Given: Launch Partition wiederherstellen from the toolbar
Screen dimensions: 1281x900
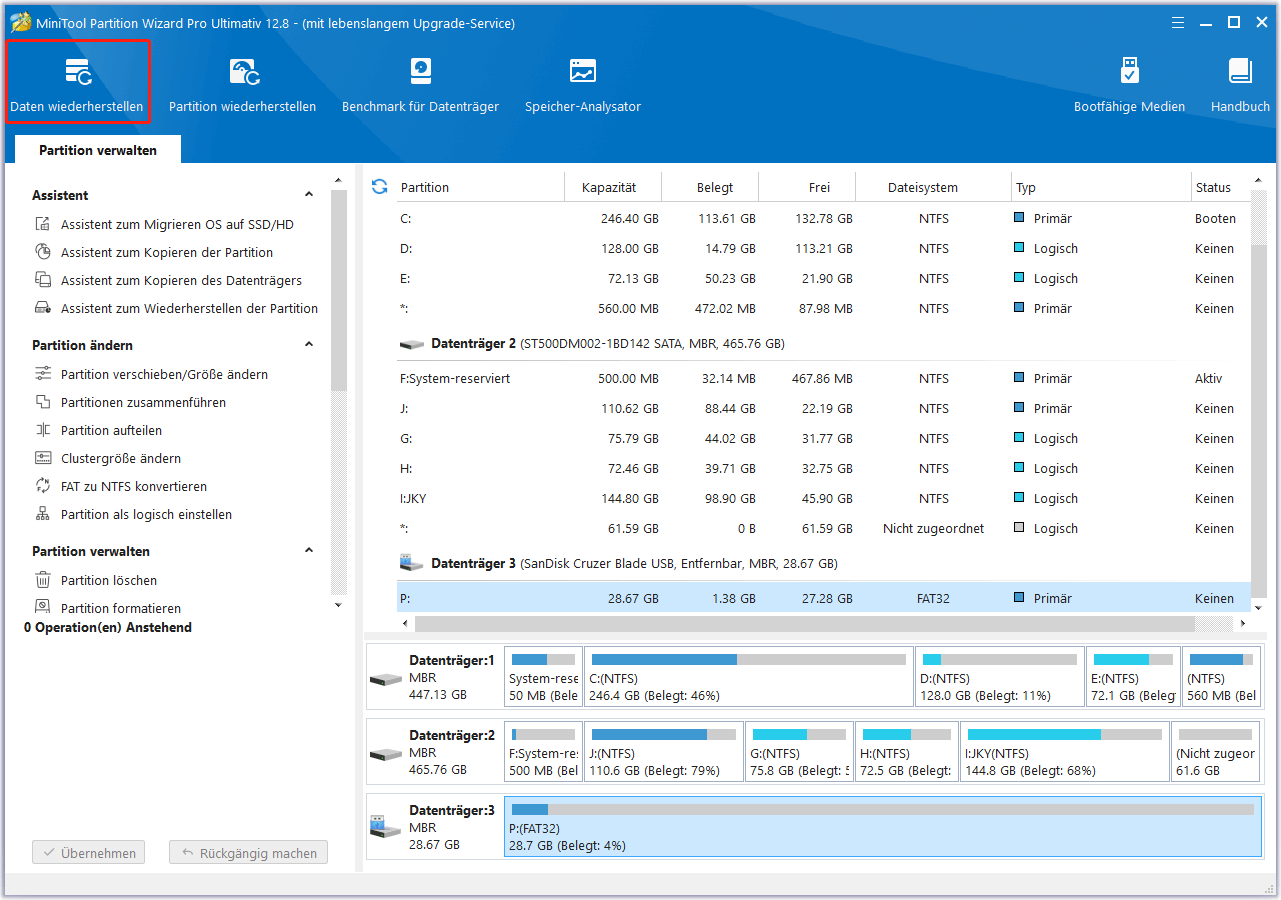Looking at the screenshot, I should pos(242,82).
